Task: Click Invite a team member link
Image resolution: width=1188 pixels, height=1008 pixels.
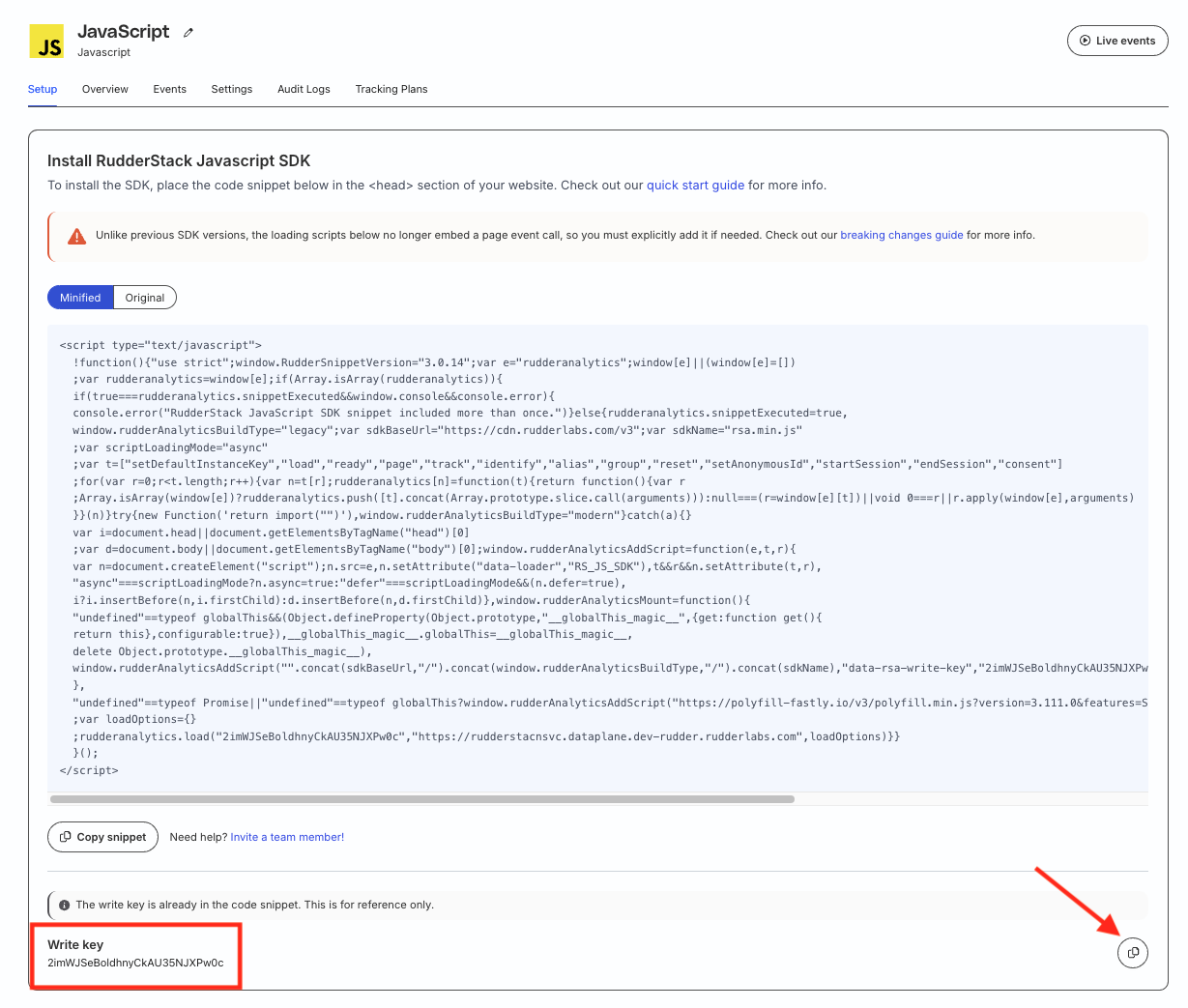Action: [x=287, y=837]
